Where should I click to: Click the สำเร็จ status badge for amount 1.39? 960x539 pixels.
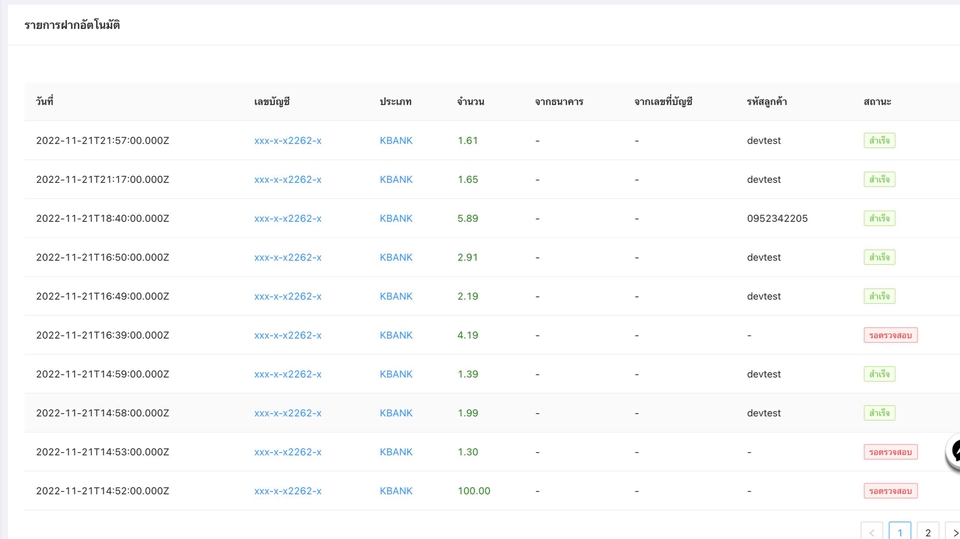pos(879,374)
